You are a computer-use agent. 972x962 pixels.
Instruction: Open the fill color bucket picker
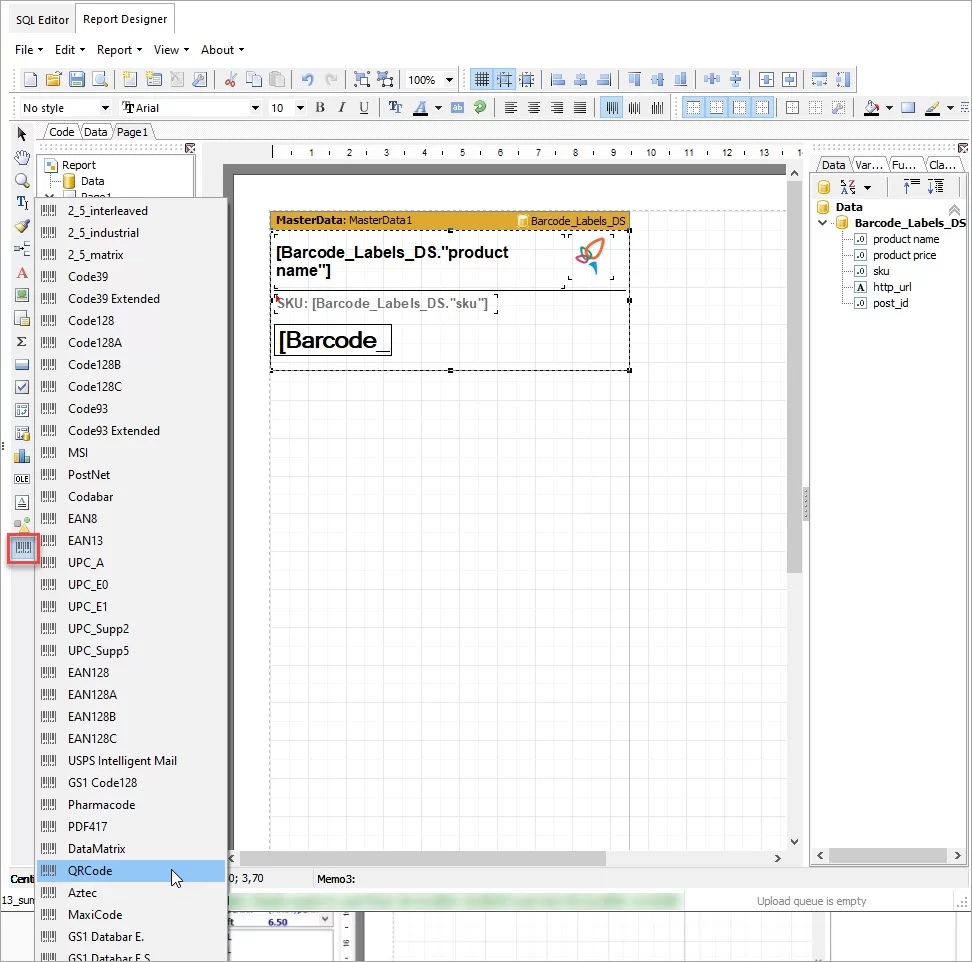click(x=871, y=108)
